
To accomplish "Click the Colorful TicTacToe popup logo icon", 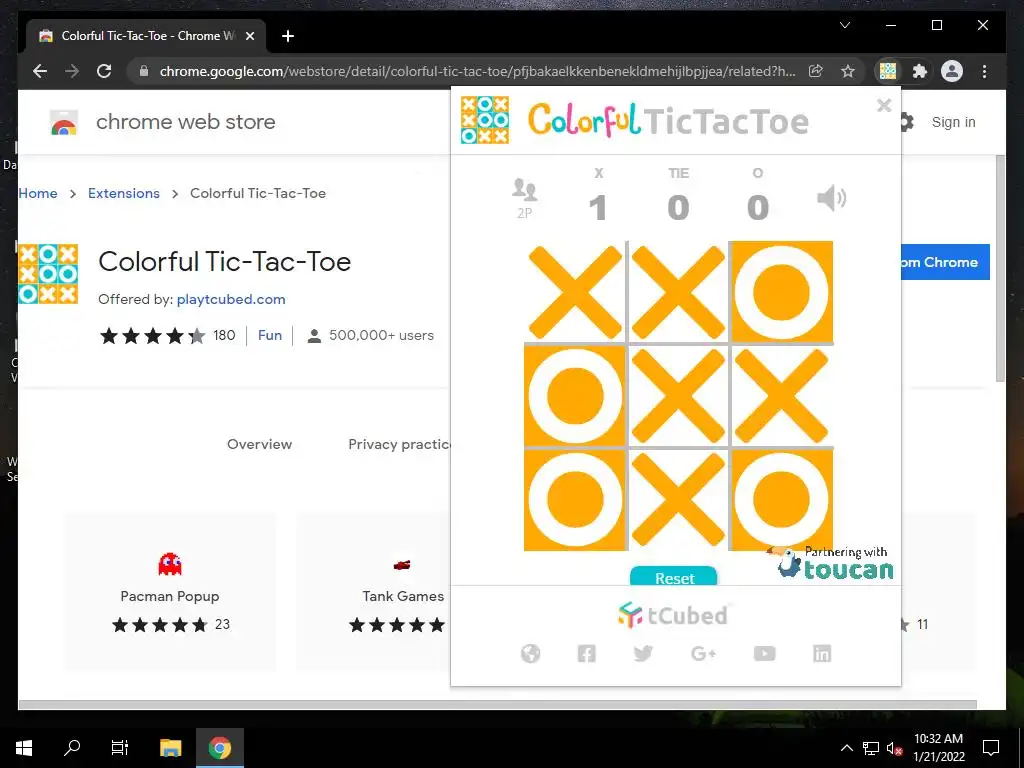I will [485, 120].
